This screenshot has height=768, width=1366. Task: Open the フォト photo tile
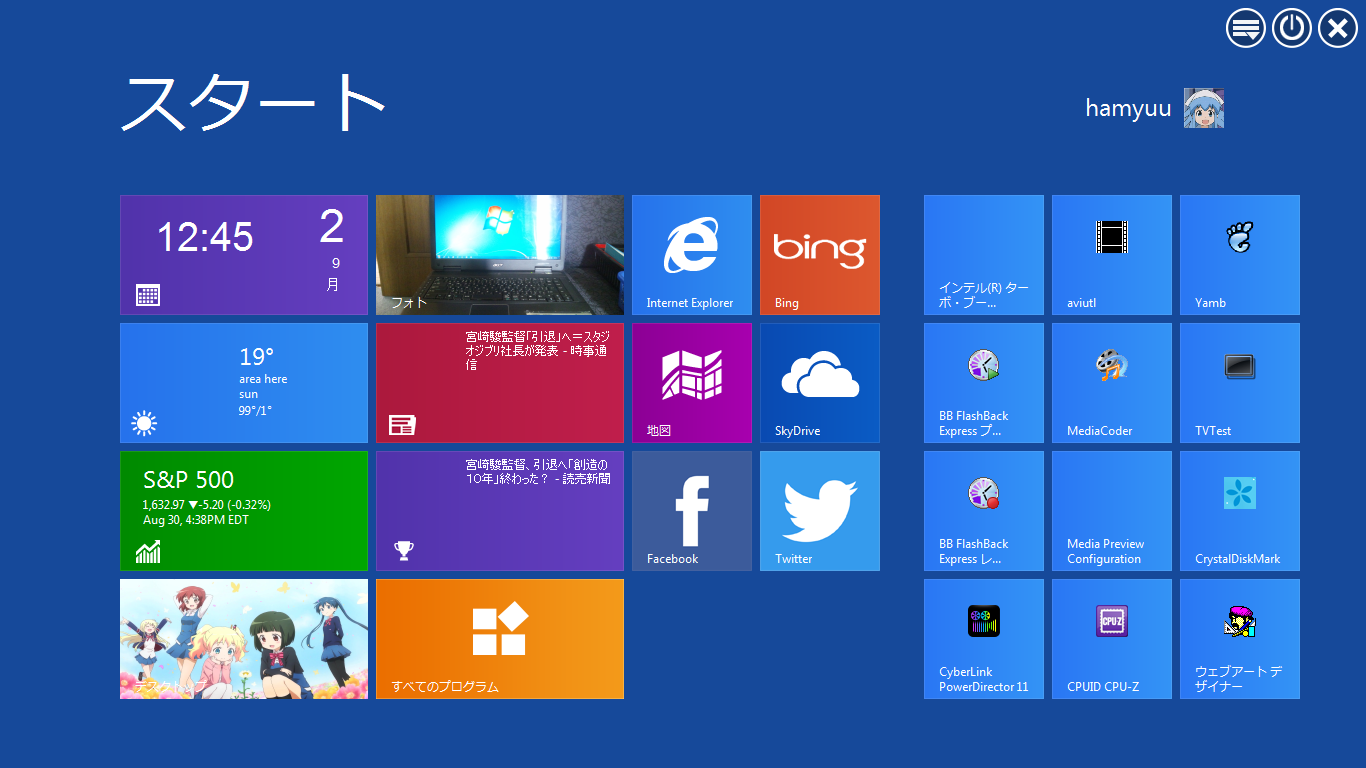point(500,255)
